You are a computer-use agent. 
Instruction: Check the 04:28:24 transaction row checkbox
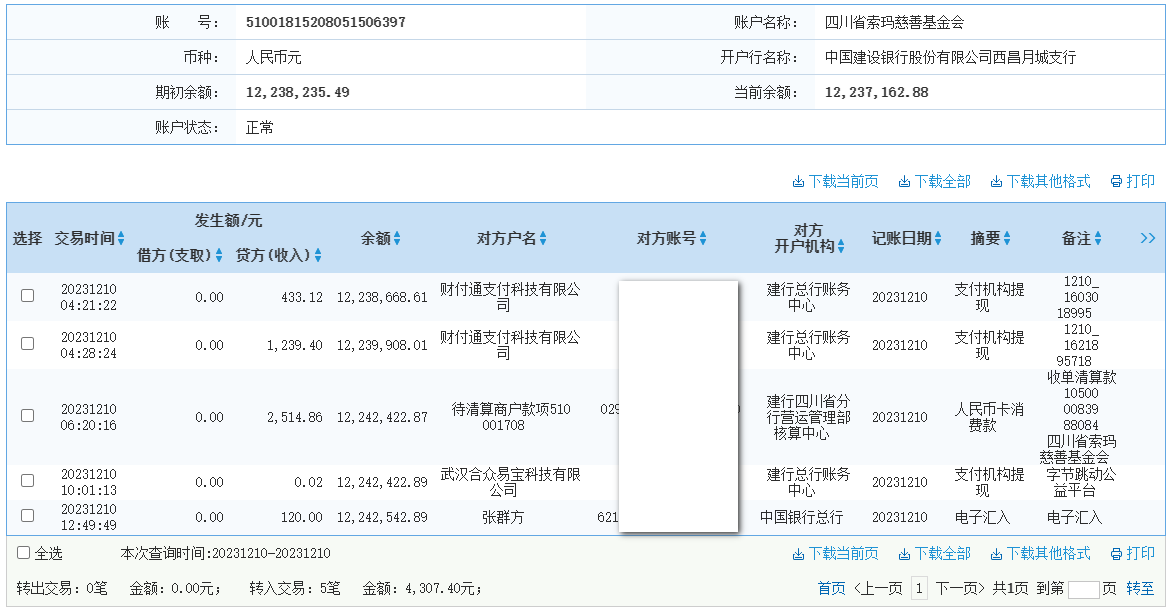pyautogui.click(x=28, y=344)
